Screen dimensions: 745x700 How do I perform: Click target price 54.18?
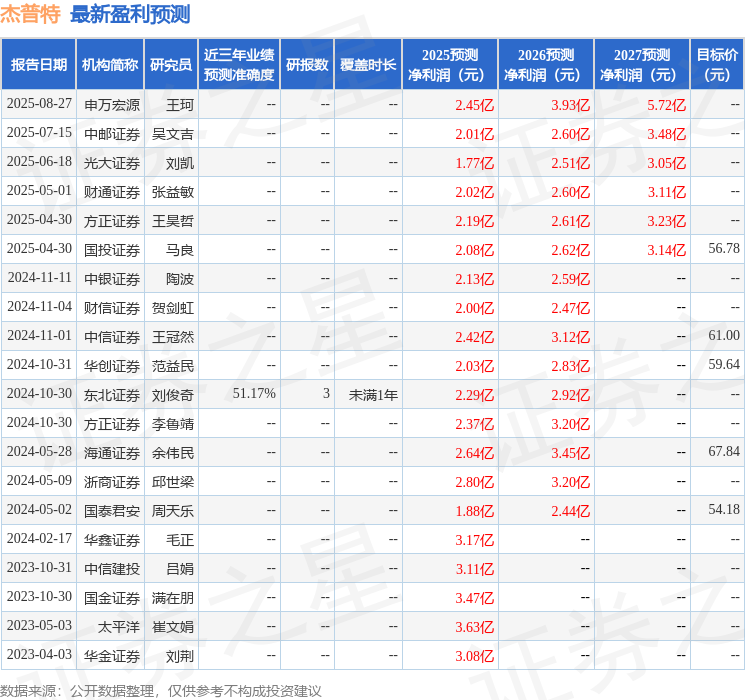coord(724,509)
